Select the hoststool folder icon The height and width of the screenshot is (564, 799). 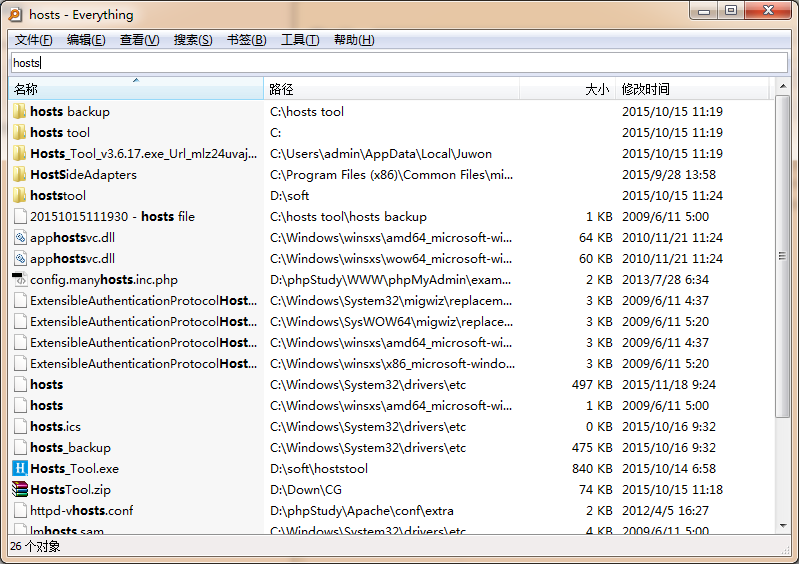click(x=20, y=196)
